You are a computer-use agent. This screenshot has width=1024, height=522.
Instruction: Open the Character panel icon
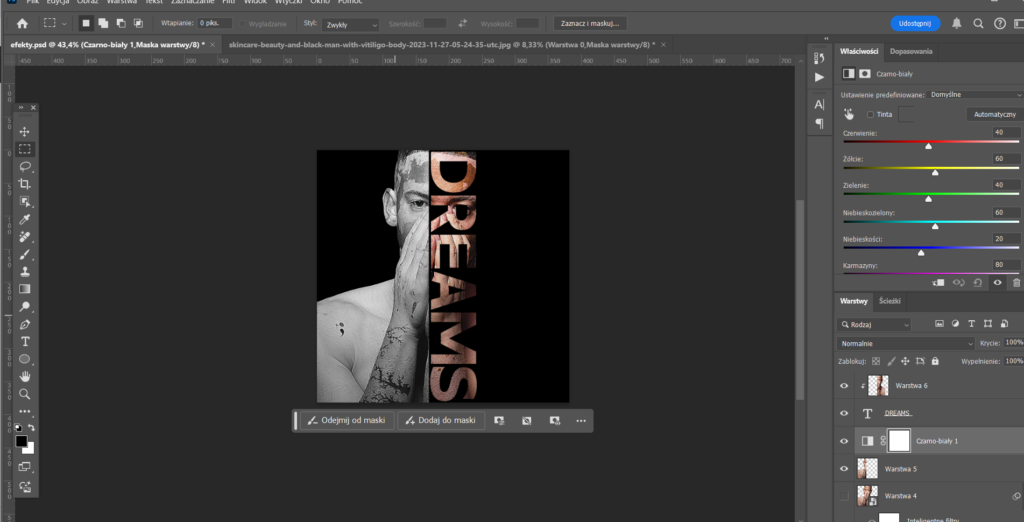point(819,105)
